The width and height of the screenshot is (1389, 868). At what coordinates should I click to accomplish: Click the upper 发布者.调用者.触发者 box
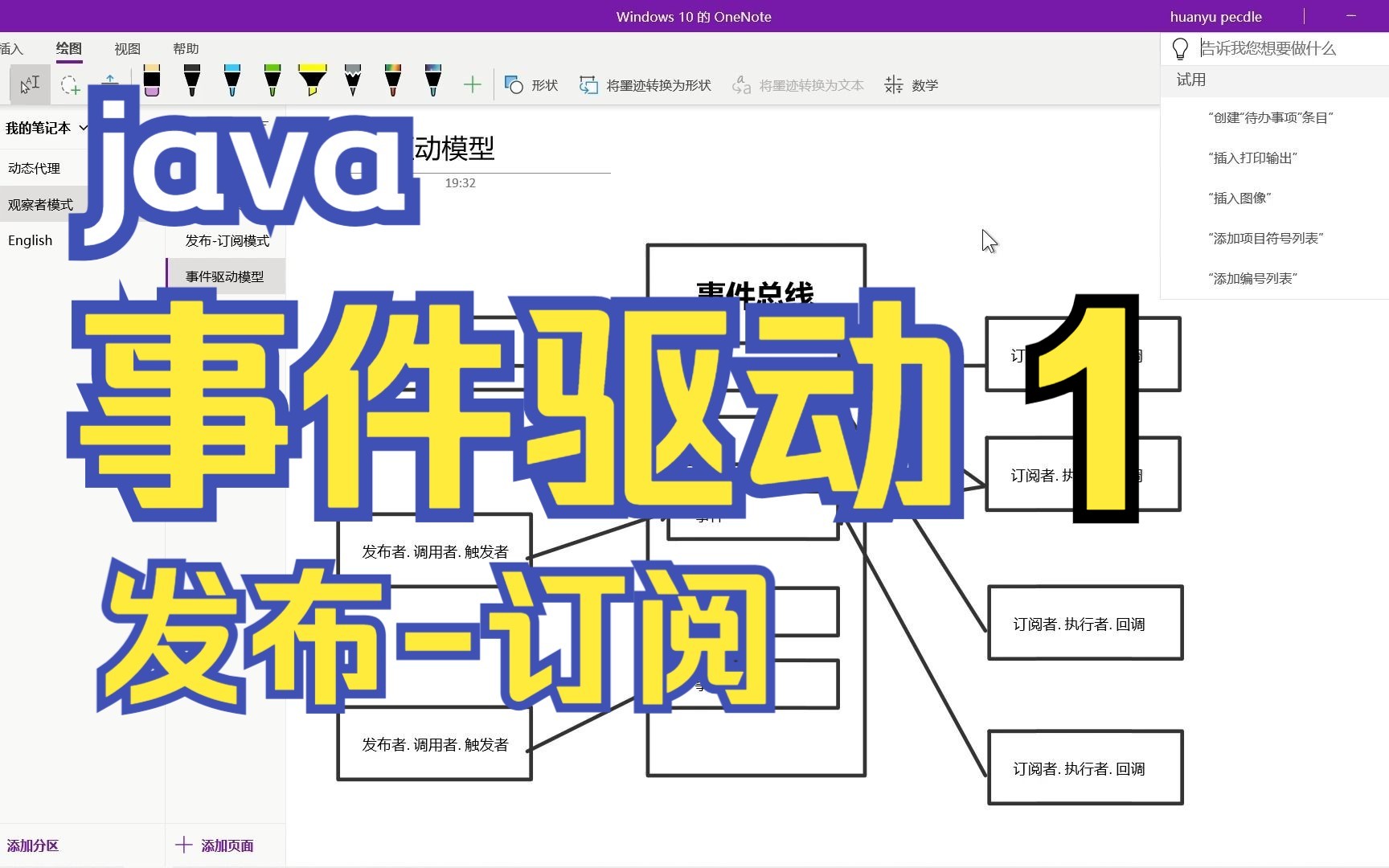coord(435,551)
